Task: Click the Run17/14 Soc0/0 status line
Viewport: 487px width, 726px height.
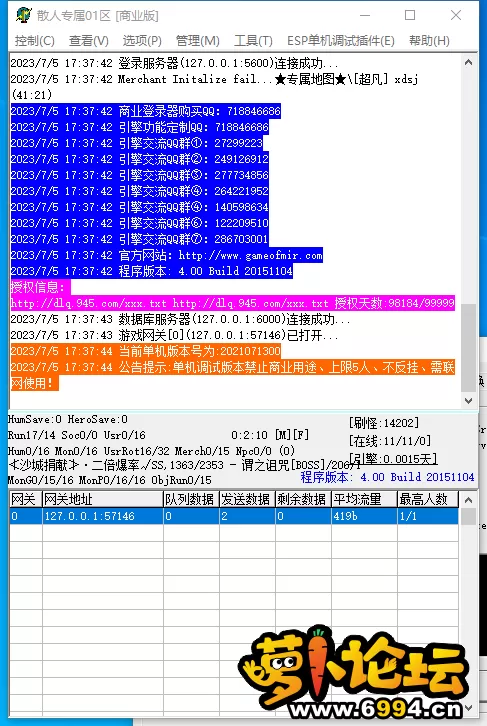Action: coord(77,435)
